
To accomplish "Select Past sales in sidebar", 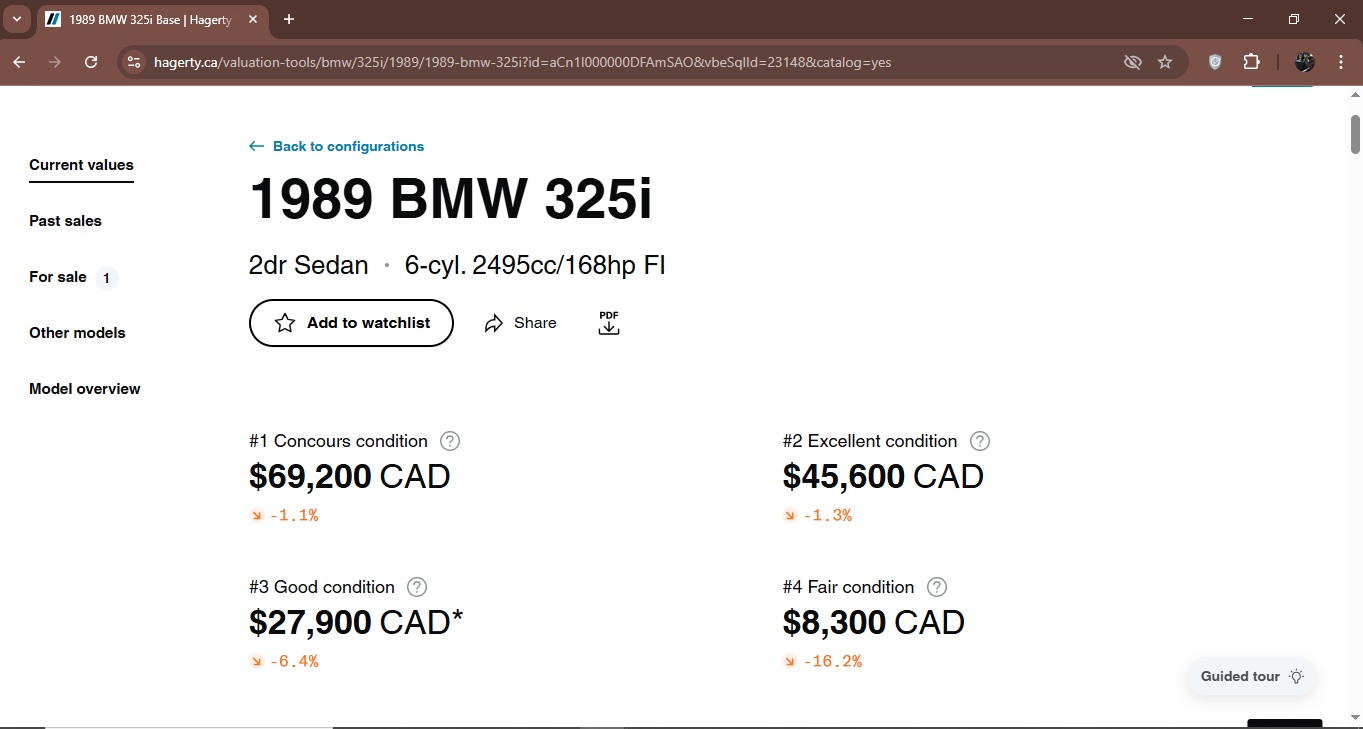I will 65,221.
